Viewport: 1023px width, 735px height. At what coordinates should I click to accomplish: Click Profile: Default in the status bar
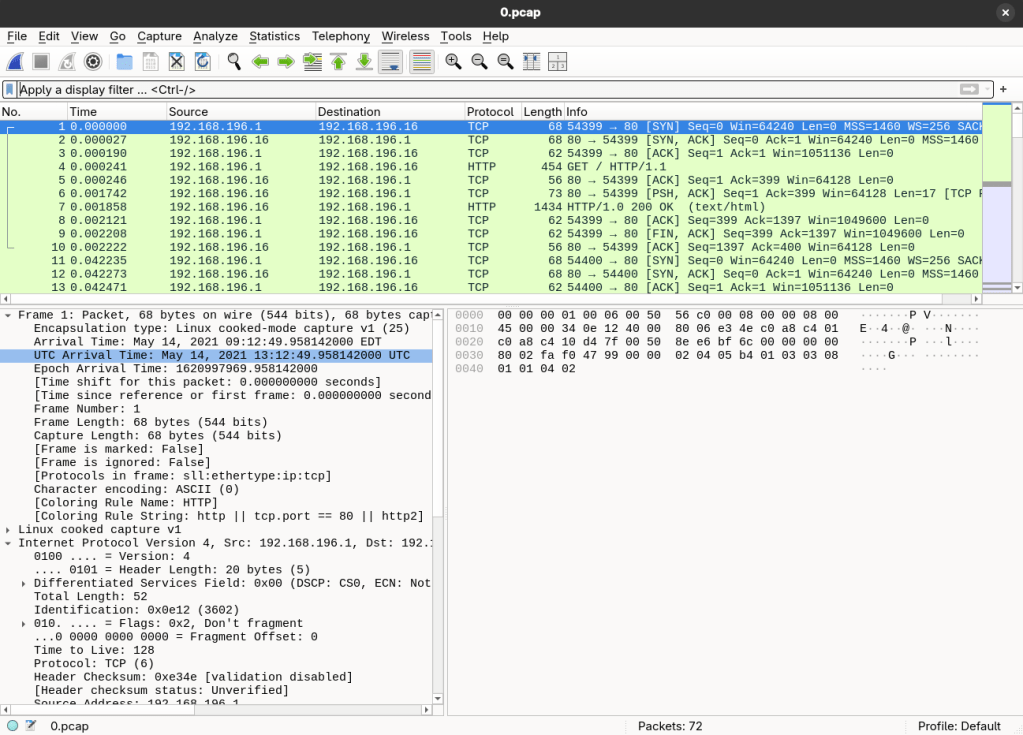[959, 726]
